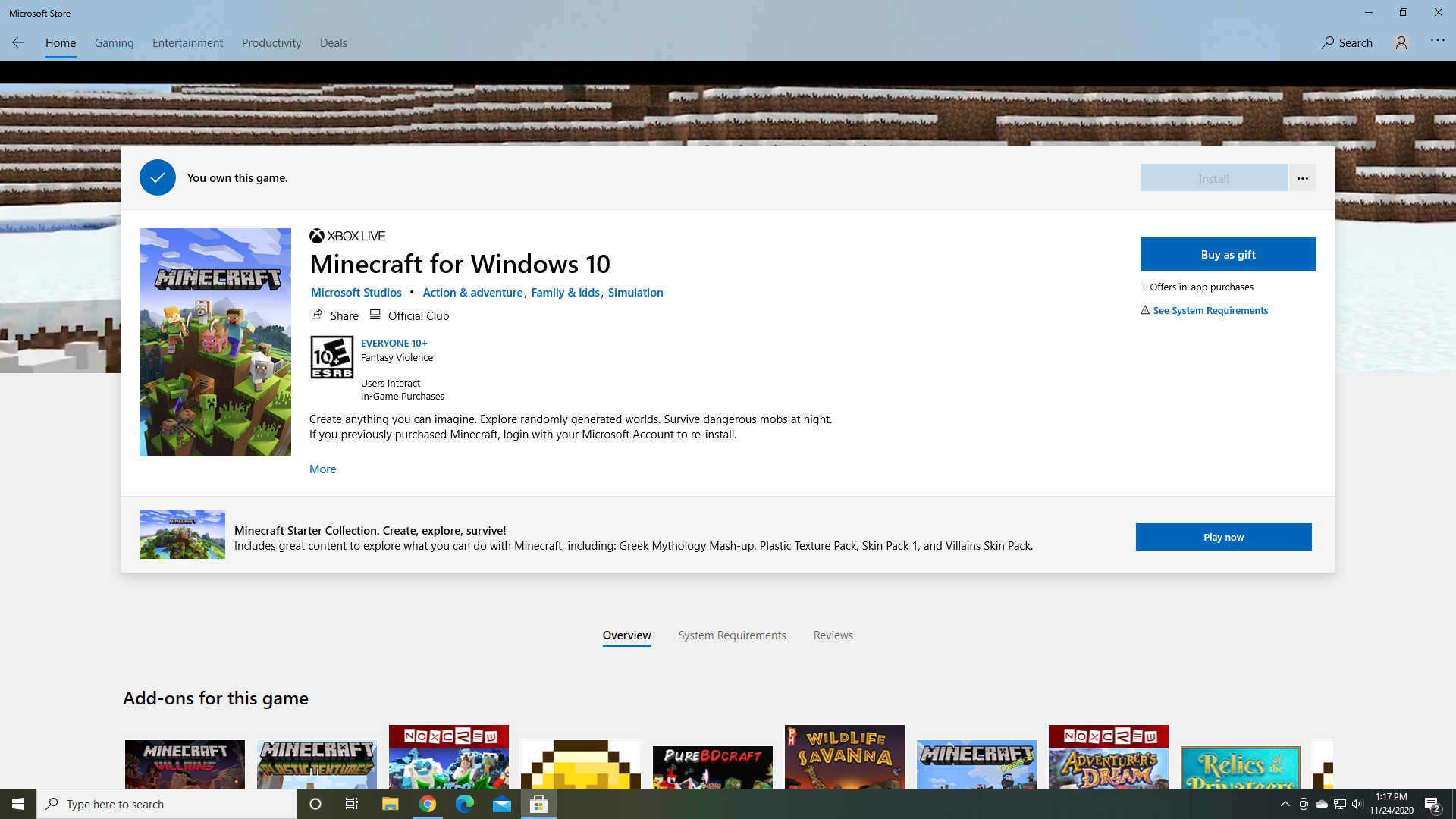Click Buy as gift
This screenshot has width=1456, height=819.
pos(1228,254)
